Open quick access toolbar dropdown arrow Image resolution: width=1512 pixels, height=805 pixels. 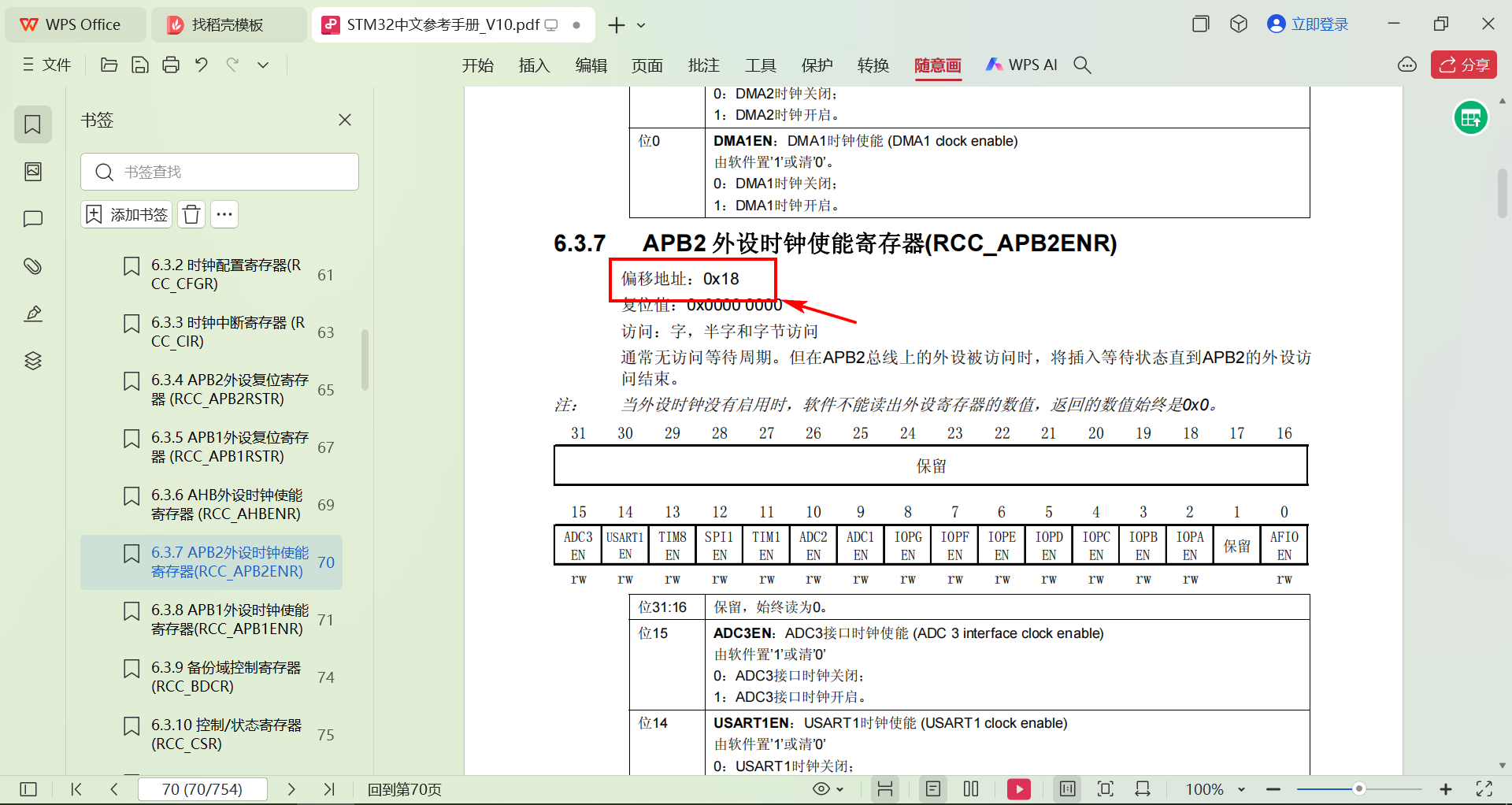(263, 65)
